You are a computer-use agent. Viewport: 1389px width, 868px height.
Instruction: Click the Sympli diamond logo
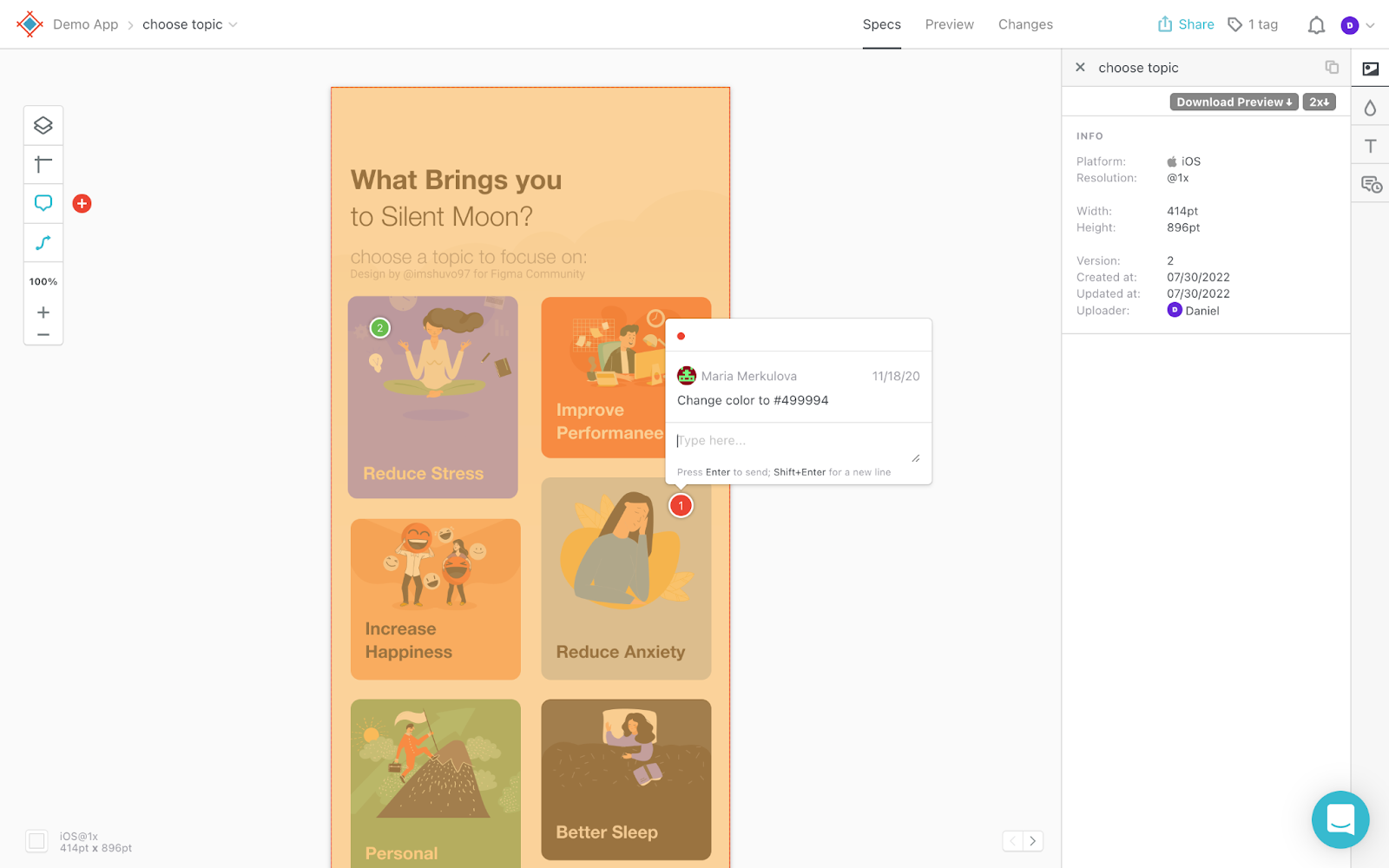point(30,24)
